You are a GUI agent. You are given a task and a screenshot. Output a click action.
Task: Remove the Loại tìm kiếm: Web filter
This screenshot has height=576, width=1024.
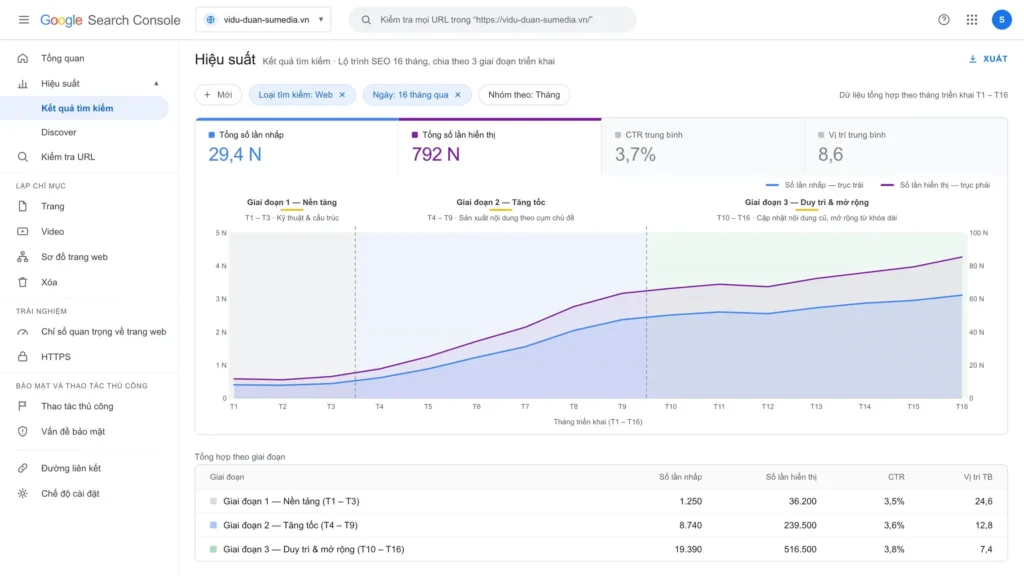342,95
